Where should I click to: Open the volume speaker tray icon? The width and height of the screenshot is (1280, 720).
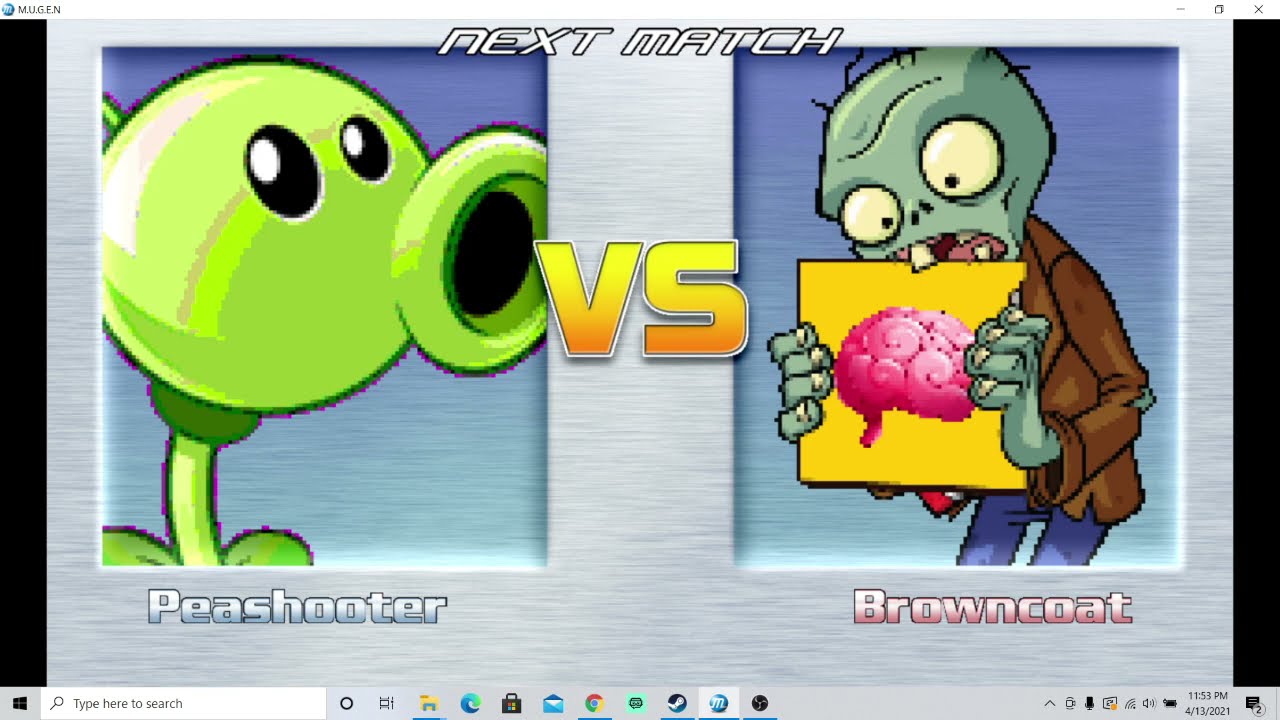[x=1149, y=703]
